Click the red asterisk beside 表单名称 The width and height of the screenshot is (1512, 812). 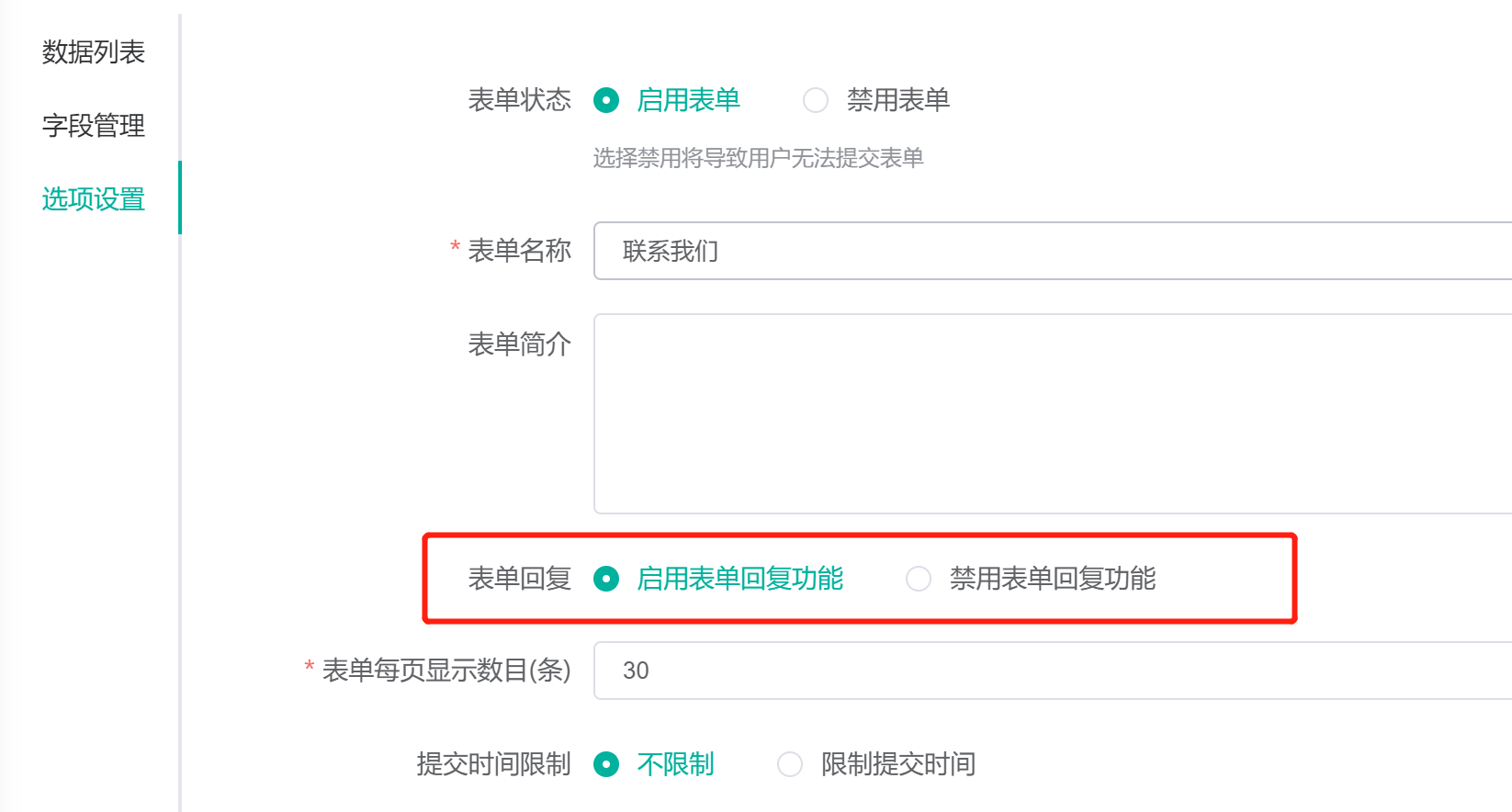(x=455, y=247)
